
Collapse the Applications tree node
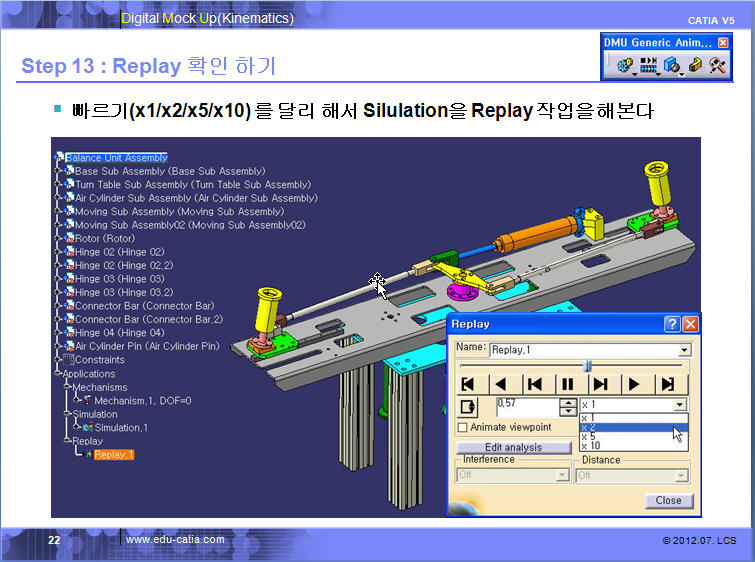click(58, 373)
